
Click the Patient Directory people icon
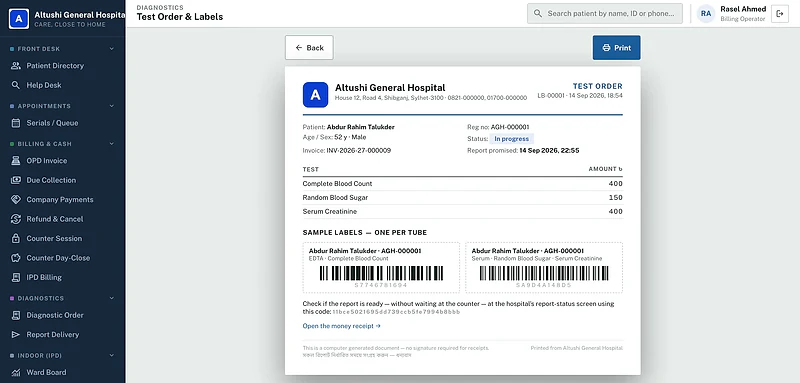(x=16, y=66)
